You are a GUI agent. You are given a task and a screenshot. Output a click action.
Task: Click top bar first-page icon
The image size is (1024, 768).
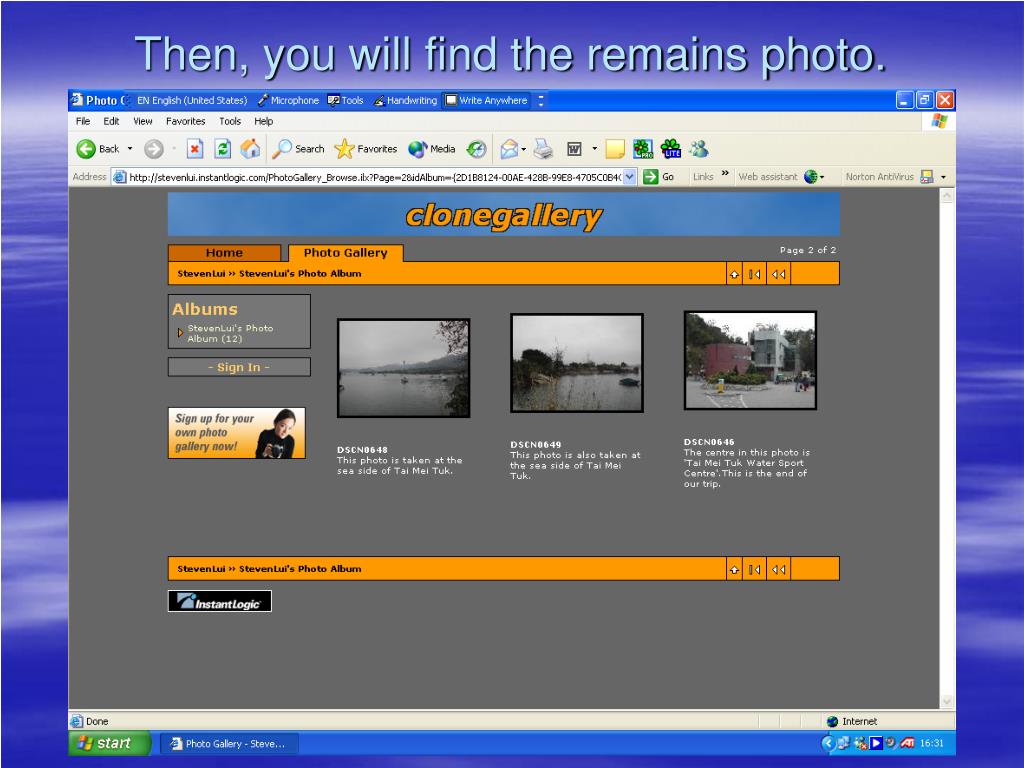click(x=754, y=274)
